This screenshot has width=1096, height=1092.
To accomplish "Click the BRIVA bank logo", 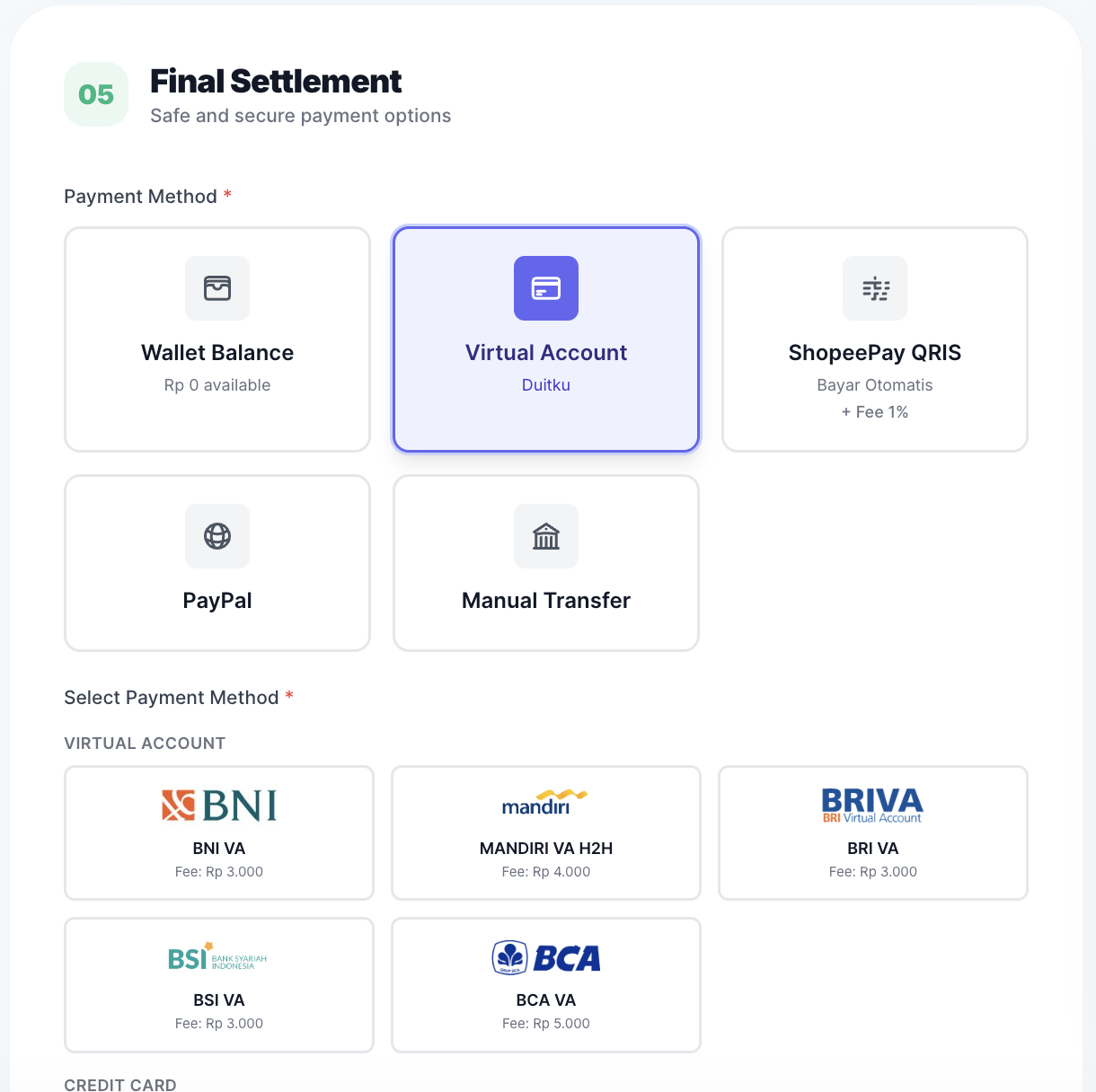I will [x=872, y=805].
